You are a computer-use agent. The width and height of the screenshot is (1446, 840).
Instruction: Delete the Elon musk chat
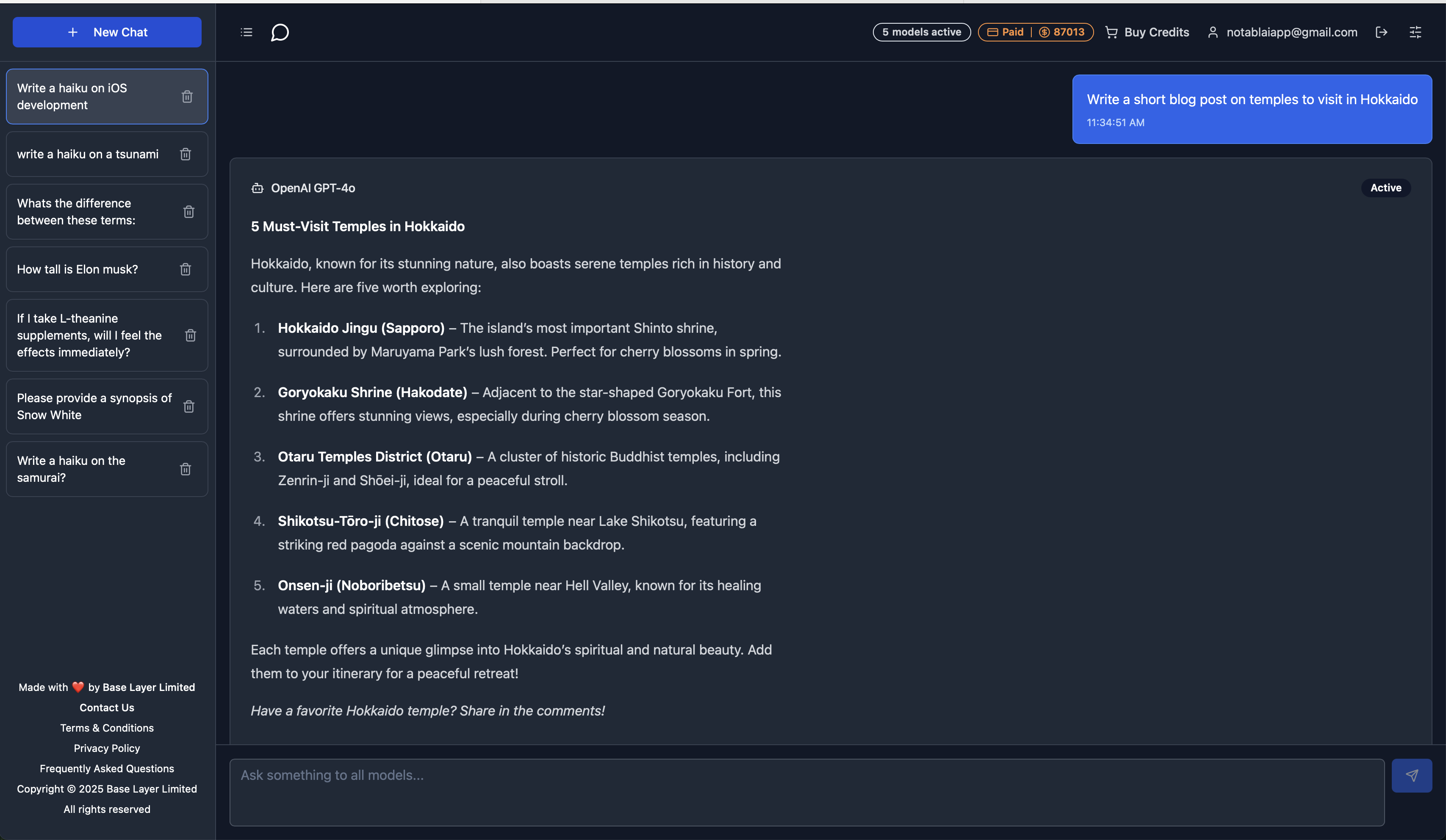click(x=186, y=269)
